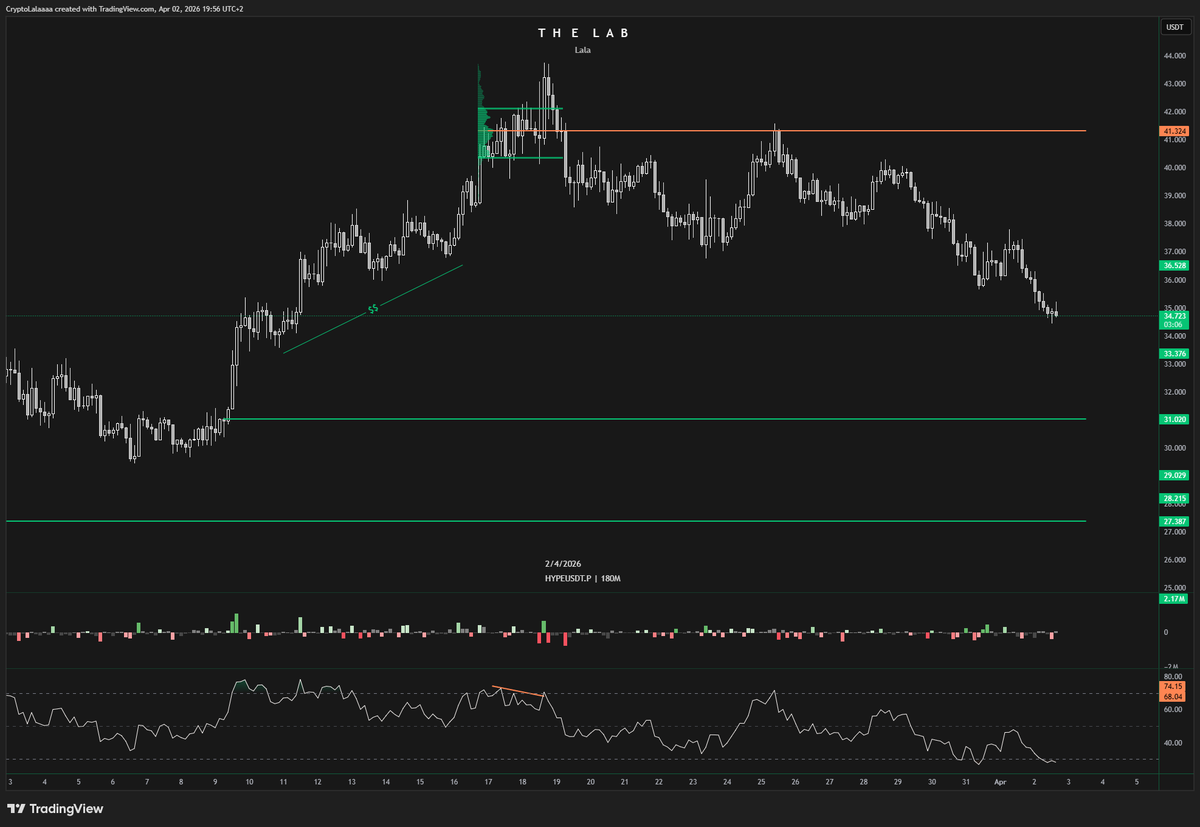Image resolution: width=1200 pixels, height=827 pixels.
Task: Select the orange RSI divergence line
Action: 518,690
